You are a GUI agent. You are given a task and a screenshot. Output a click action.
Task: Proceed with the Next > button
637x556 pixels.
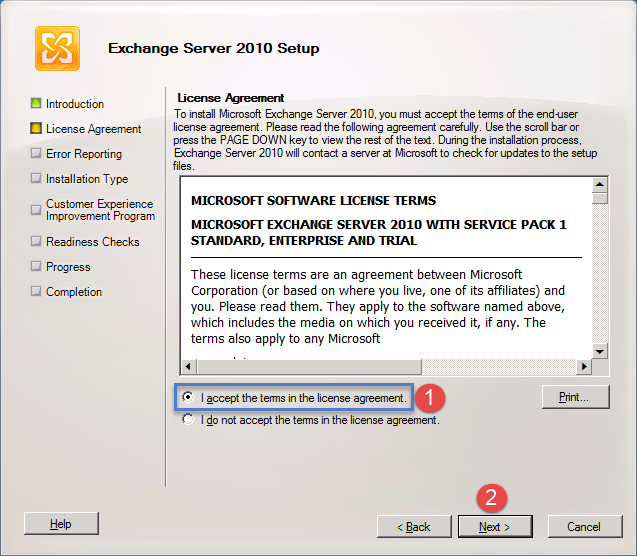coord(495,527)
